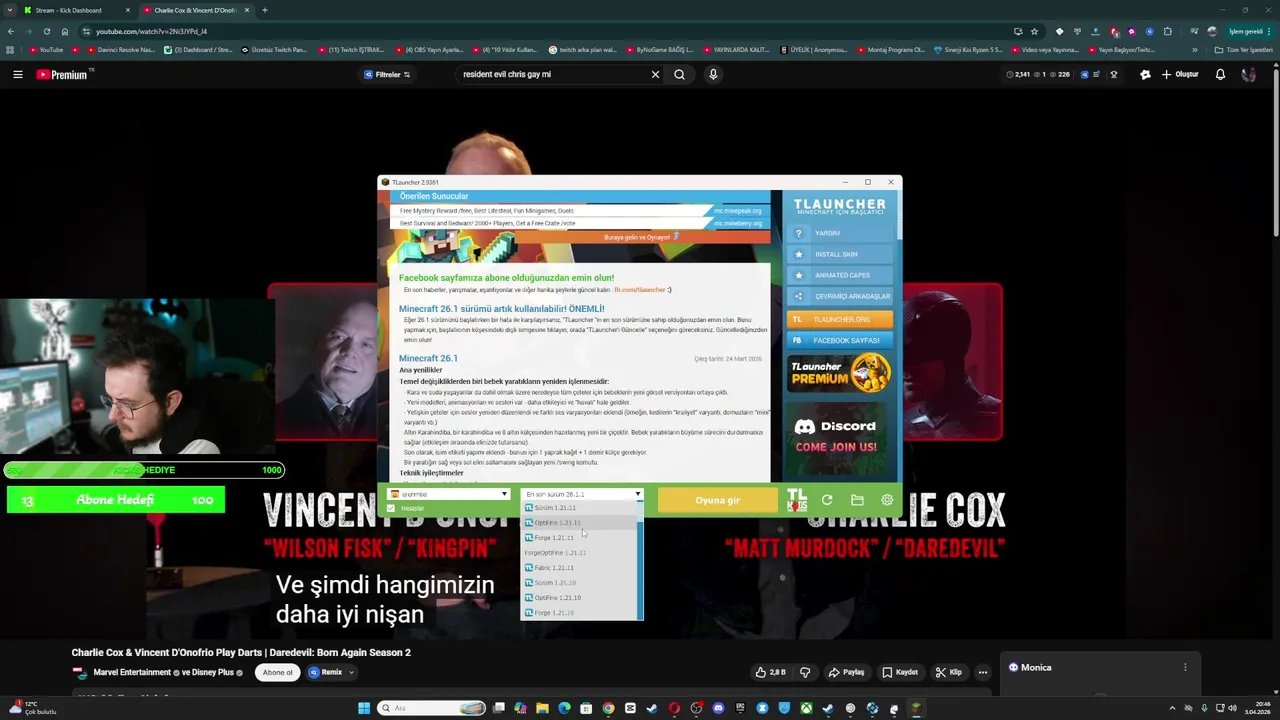
Task: Open a new browser tab
Action: point(264,10)
